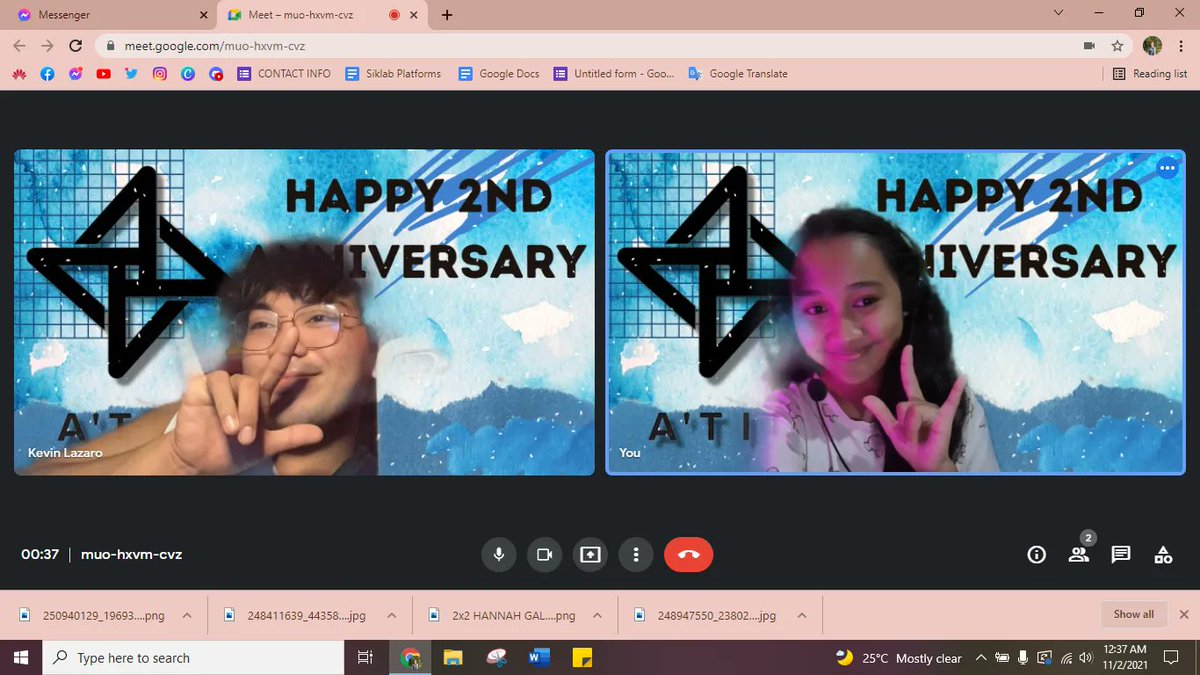The height and width of the screenshot is (675, 1200).
Task: Open Untitled form bookmark
Action: click(x=614, y=73)
